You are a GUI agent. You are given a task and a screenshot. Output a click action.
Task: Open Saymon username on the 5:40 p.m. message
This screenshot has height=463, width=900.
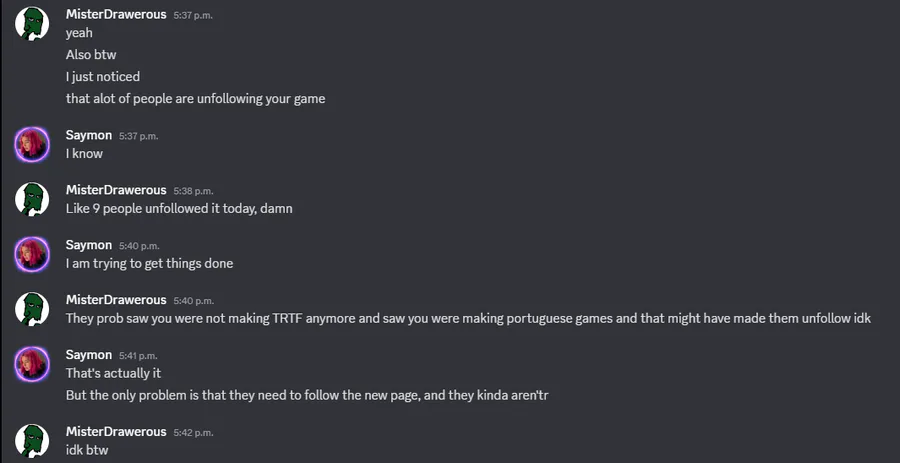click(89, 245)
